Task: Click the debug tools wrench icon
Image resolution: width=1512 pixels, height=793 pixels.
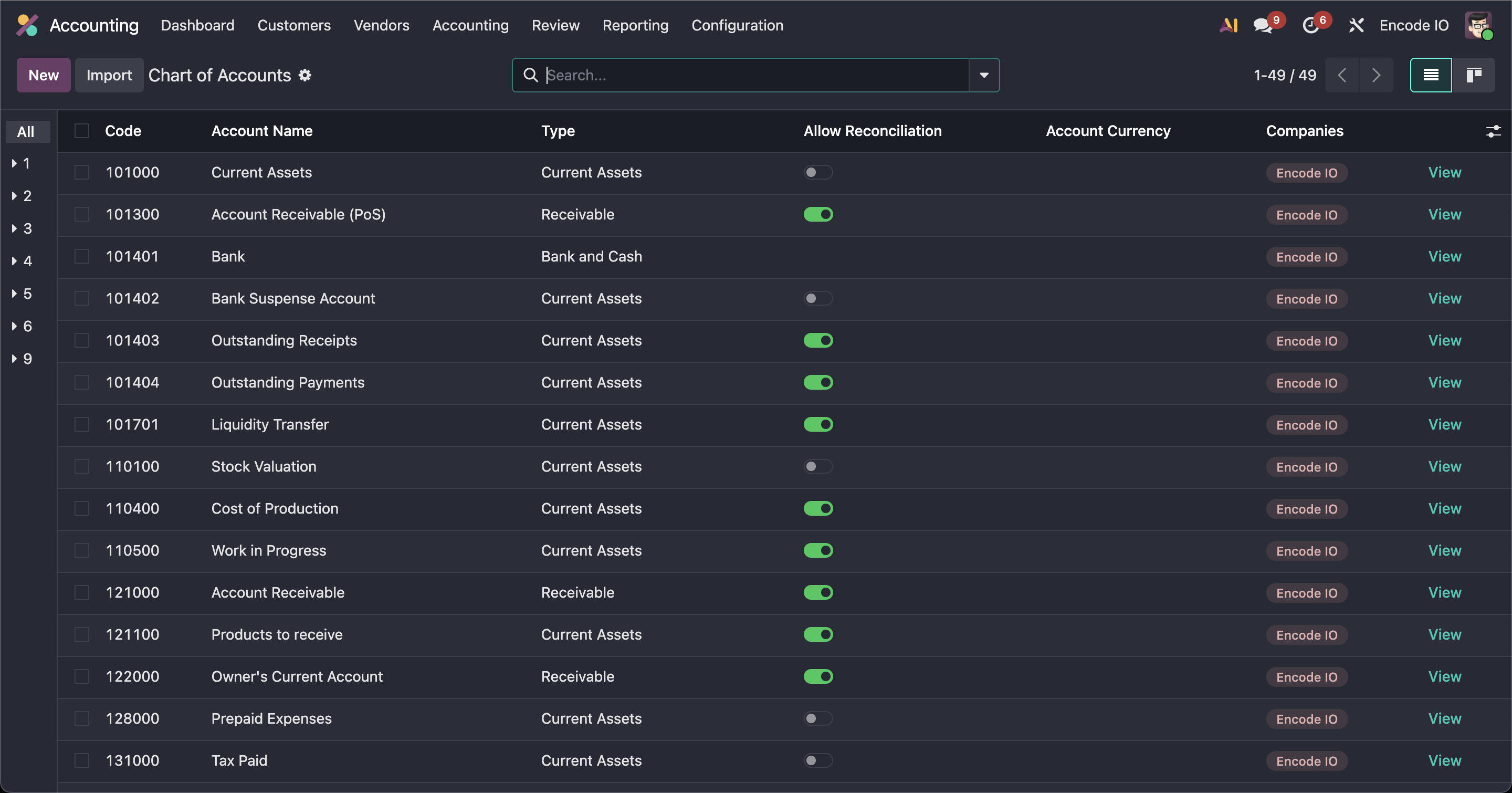Action: [x=1356, y=25]
